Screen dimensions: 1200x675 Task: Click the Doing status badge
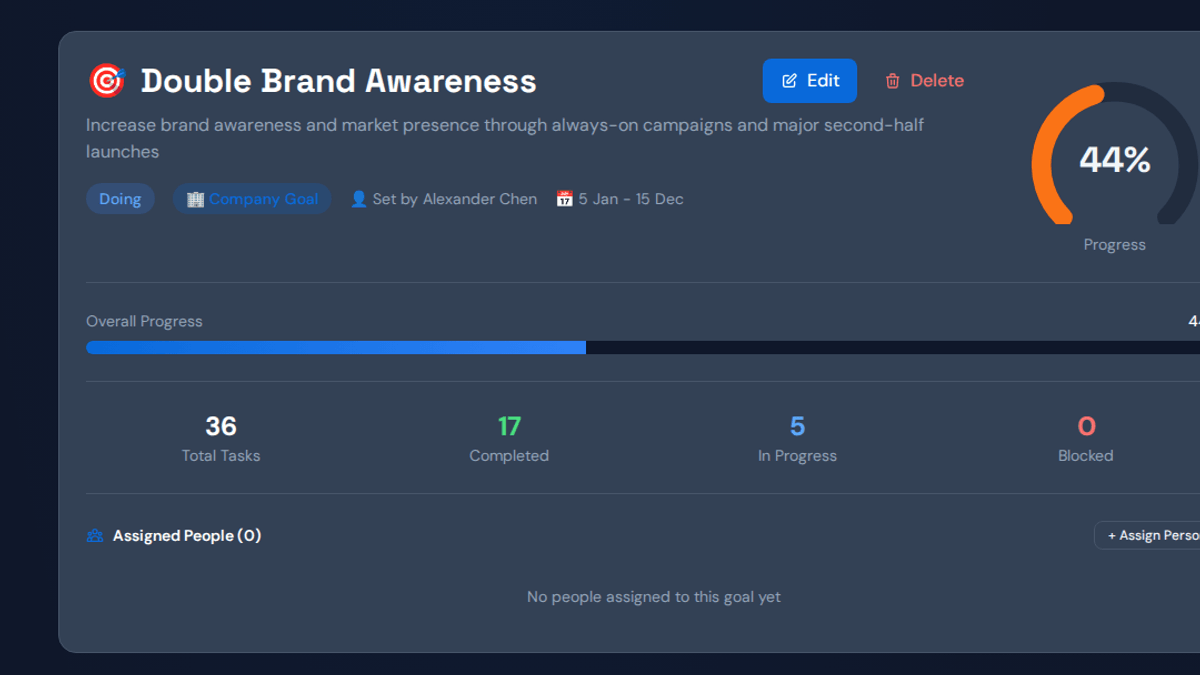coord(120,199)
